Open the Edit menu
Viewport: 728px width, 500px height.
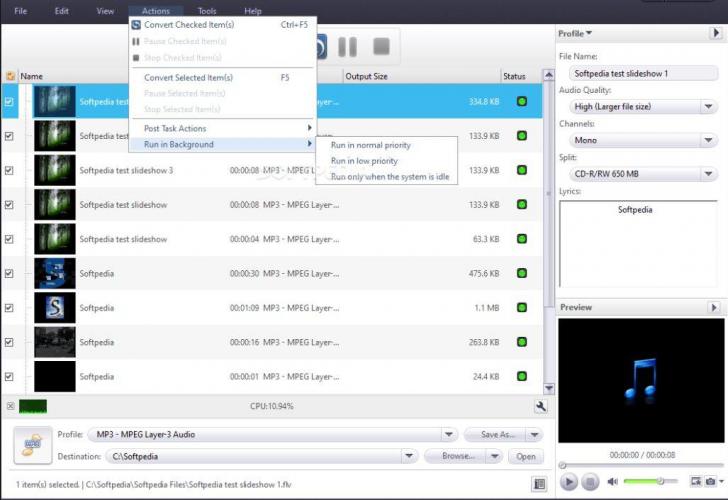click(61, 11)
